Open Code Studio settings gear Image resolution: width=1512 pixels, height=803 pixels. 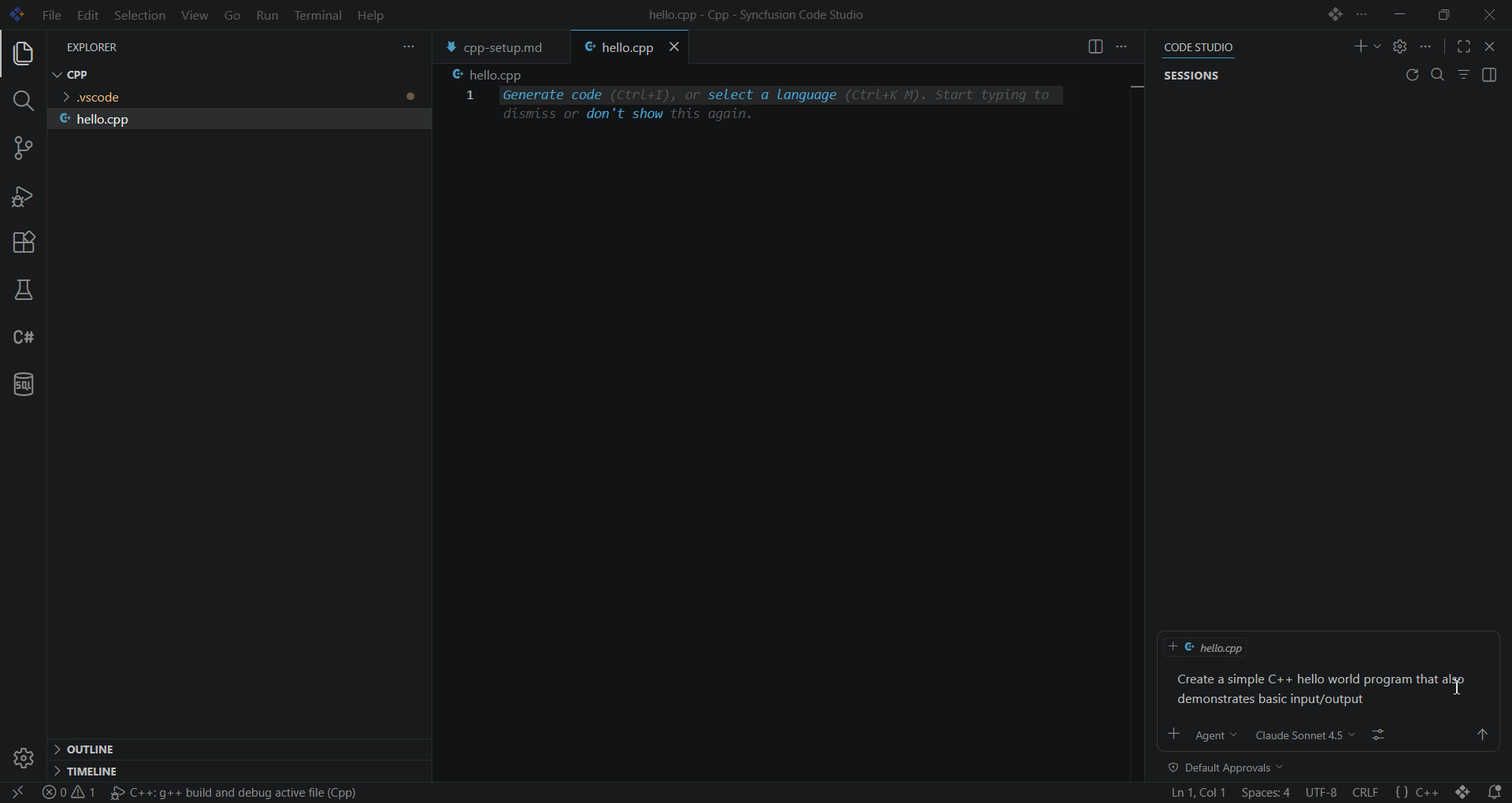(1400, 47)
